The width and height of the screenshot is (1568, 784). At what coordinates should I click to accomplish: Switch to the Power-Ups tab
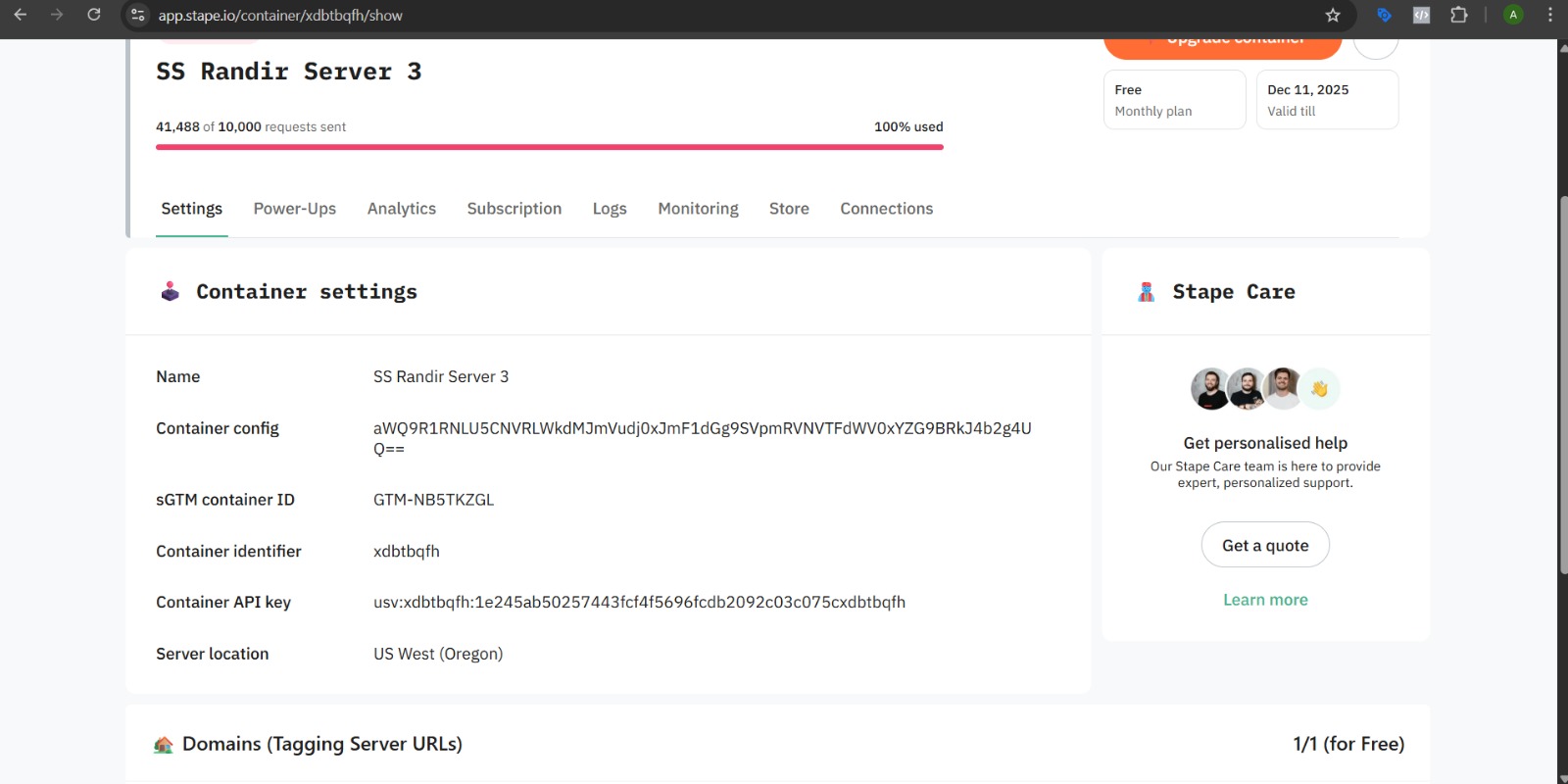[x=294, y=209]
